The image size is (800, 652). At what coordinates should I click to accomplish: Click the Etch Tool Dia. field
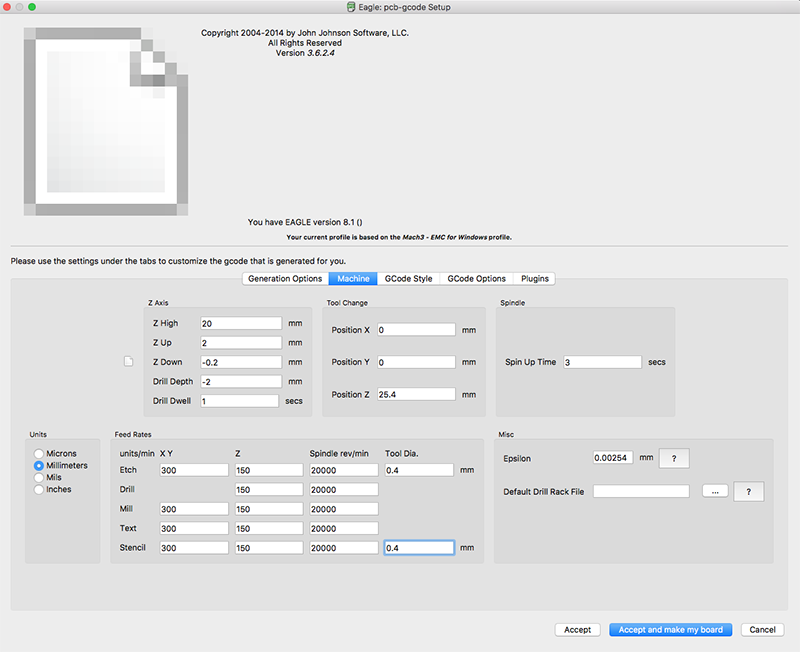click(419, 470)
